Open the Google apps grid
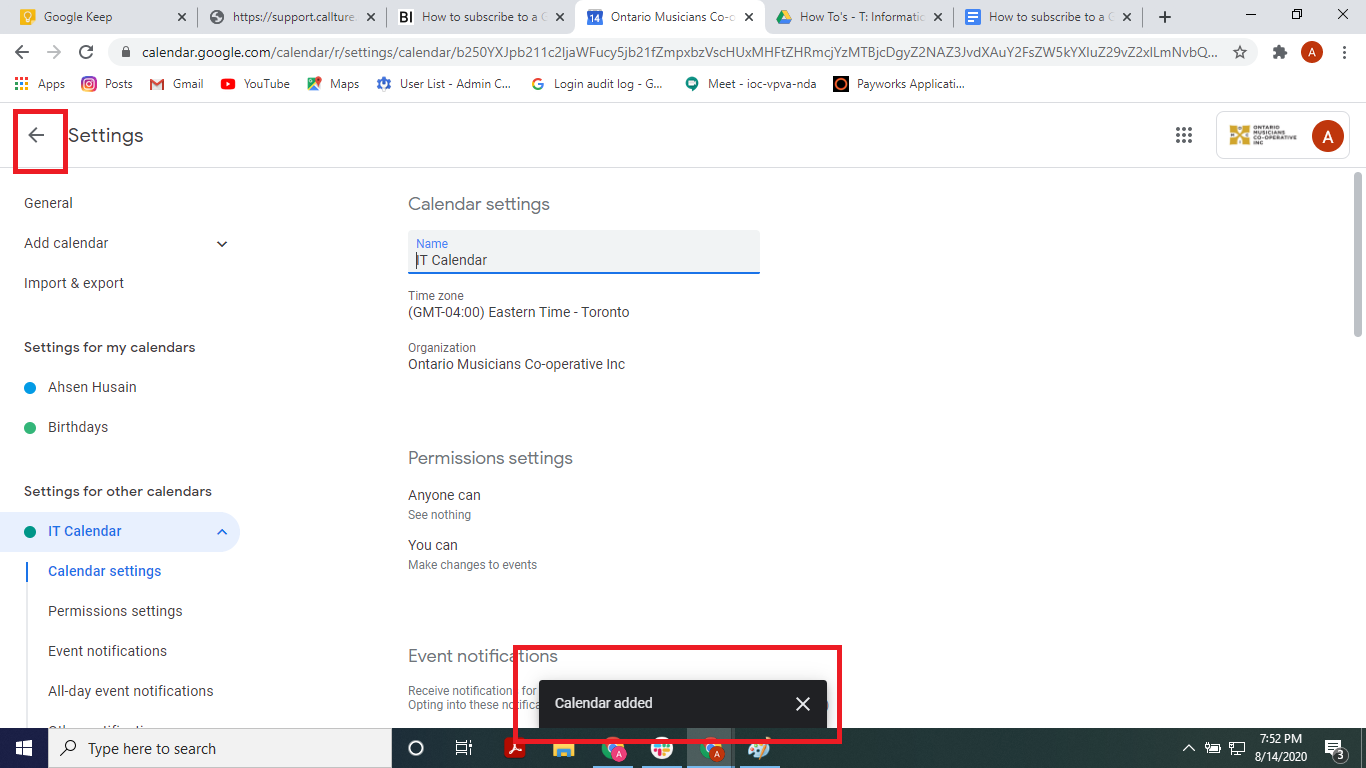 click(1184, 136)
